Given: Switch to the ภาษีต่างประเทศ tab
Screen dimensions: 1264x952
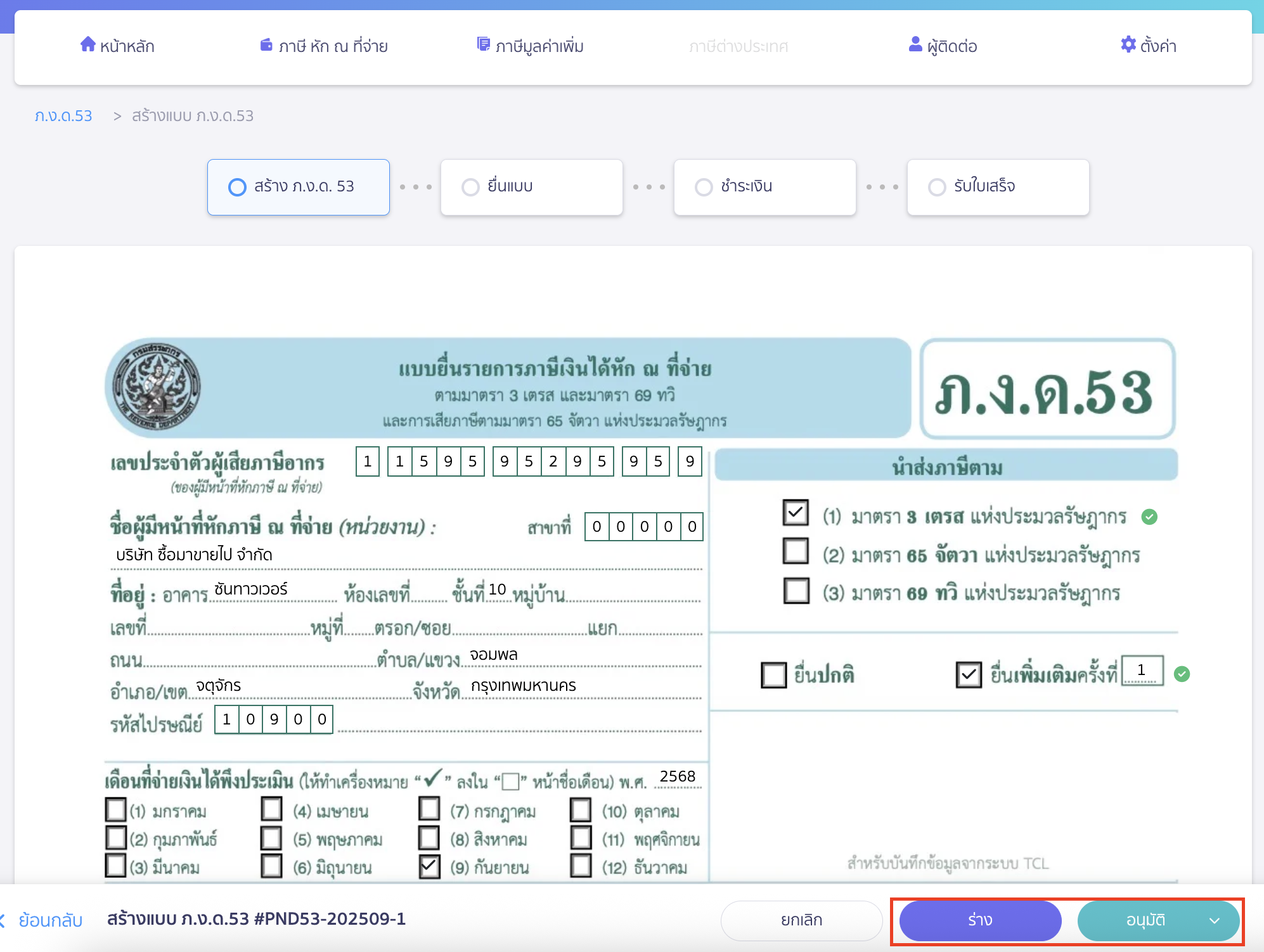Looking at the screenshot, I should [x=738, y=45].
